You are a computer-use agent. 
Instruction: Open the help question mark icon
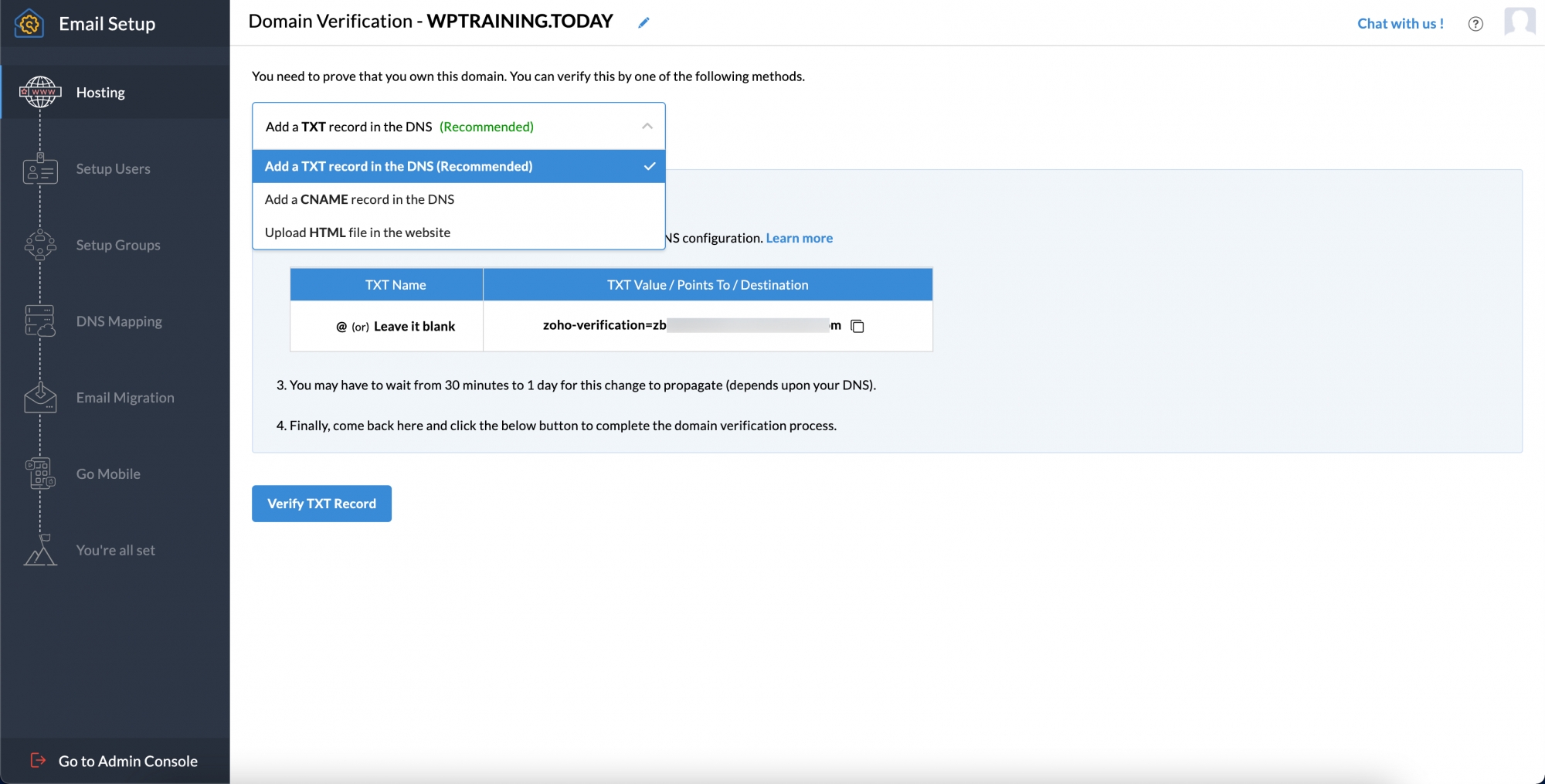coord(1475,24)
